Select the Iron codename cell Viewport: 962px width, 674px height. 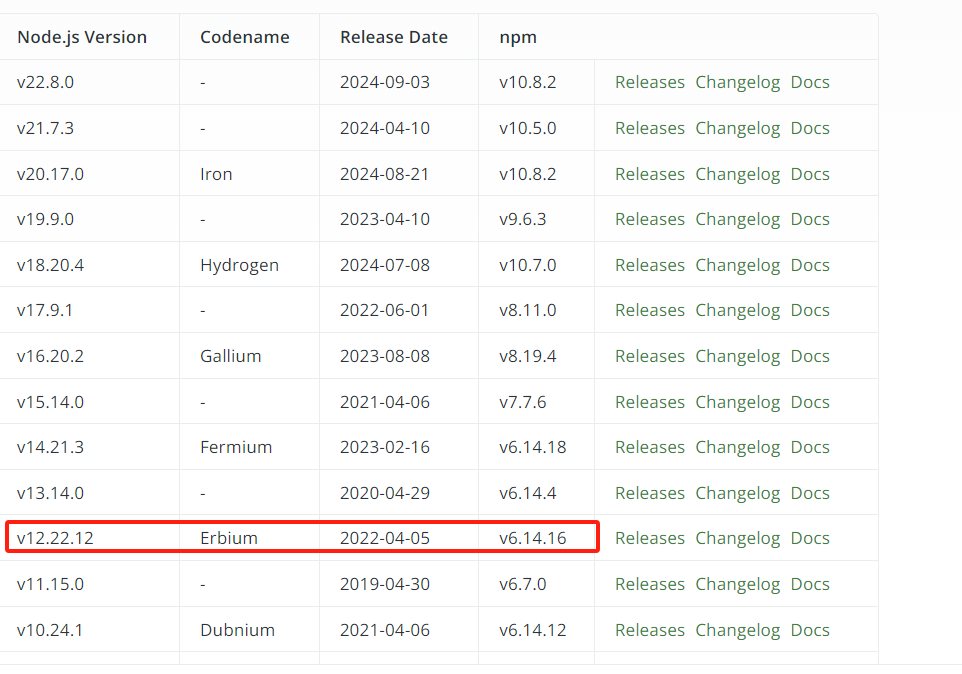point(216,174)
